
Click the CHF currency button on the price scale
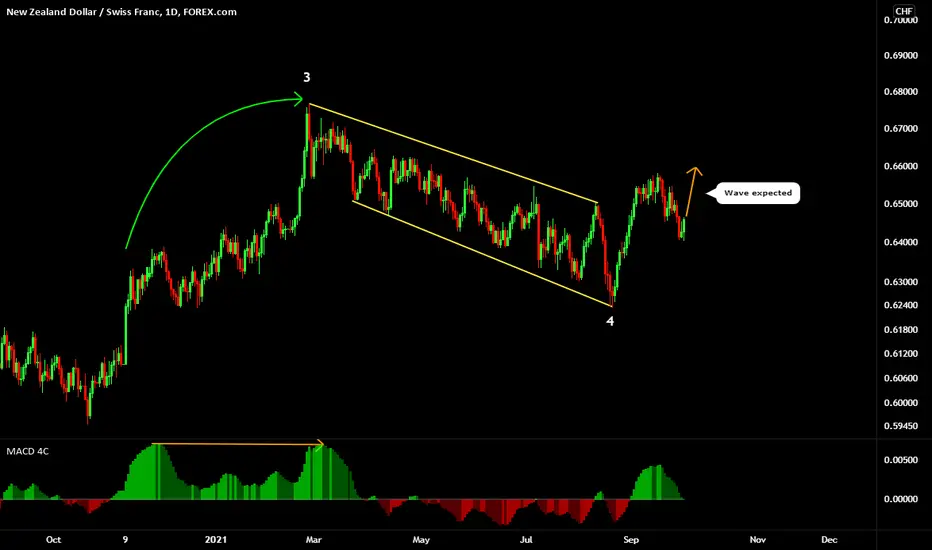click(904, 11)
